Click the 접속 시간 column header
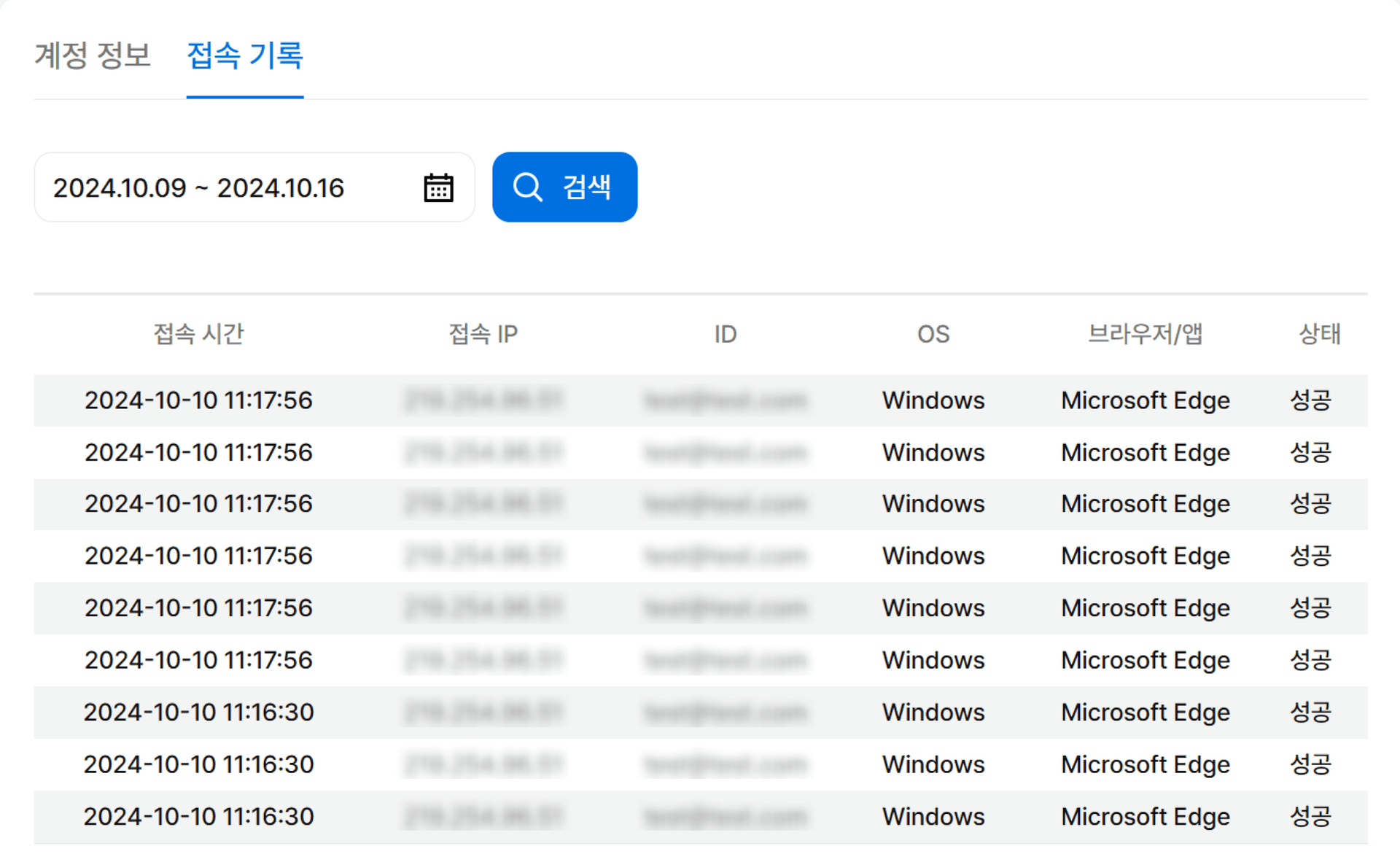Screen dimensions: 1400x862 click(x=198, y=334)
